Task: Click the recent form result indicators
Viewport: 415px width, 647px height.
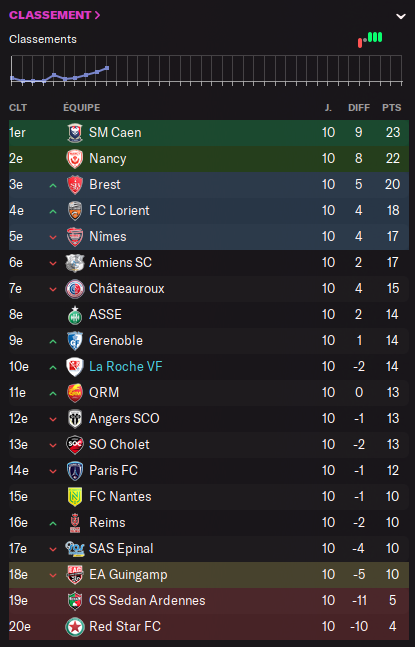Action: click(370, 39)
